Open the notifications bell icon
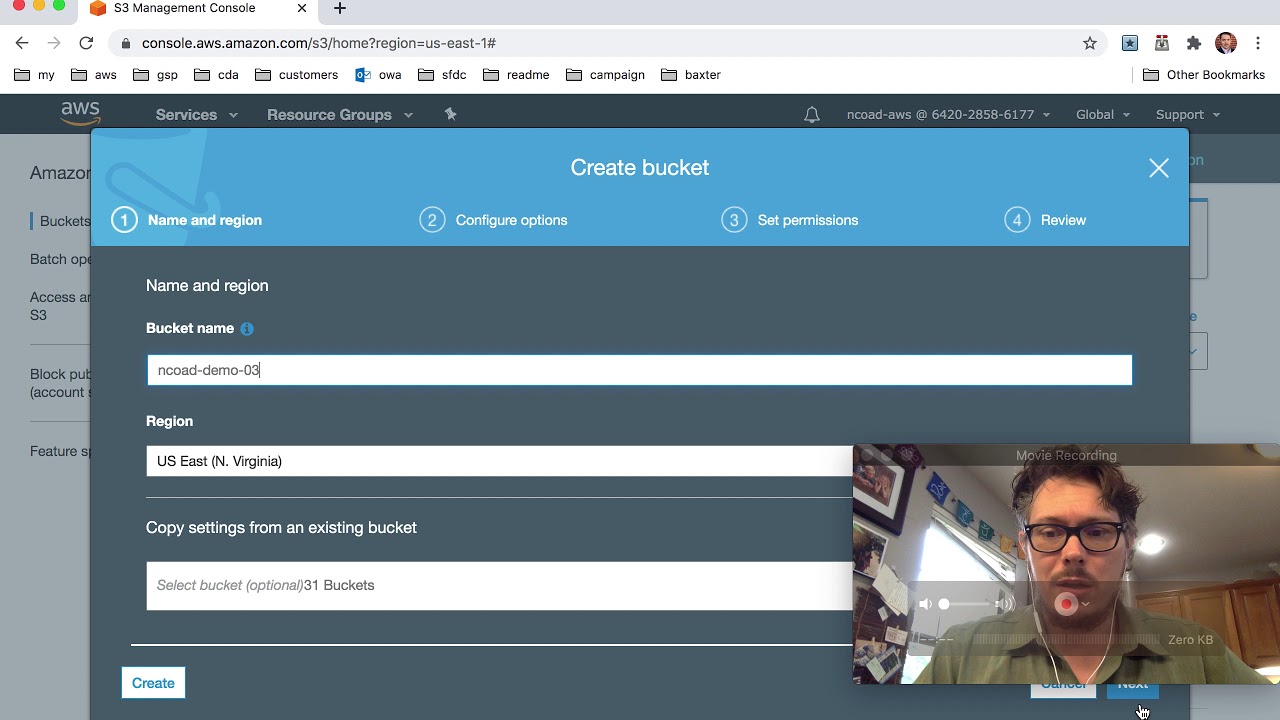The height and width of the screenshot is (720, 1280). pyautogui.click(x=812, y=115)
